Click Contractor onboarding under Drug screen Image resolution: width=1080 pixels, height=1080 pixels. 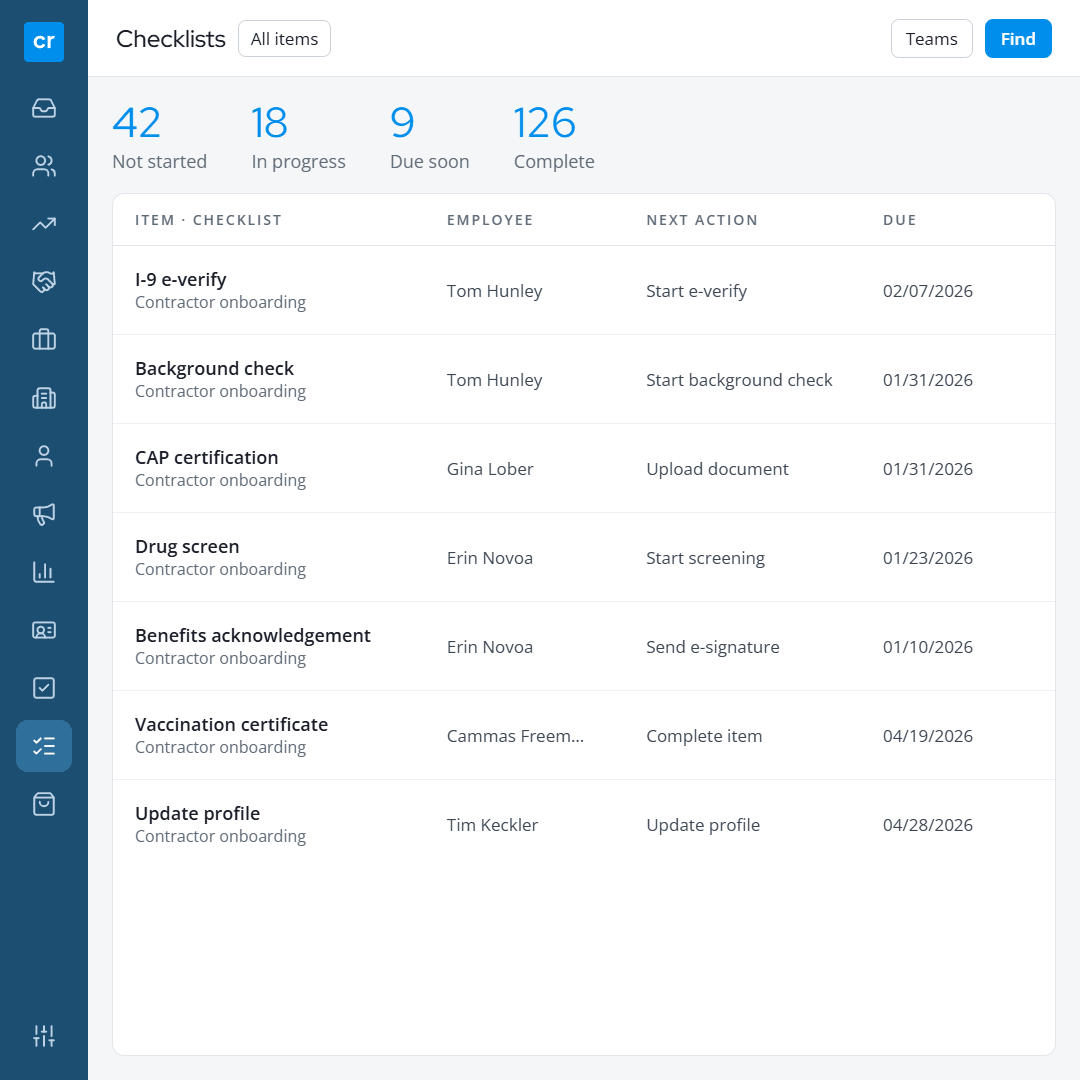click(x=220, y=569)
